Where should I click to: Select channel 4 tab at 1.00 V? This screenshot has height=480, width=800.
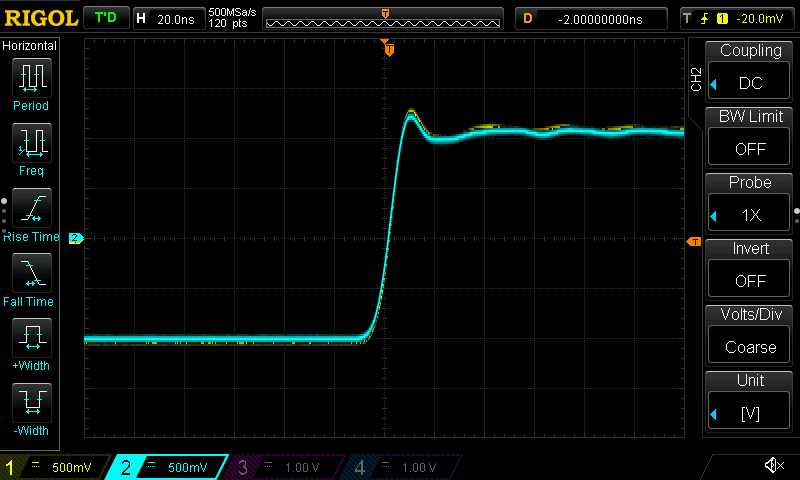402,467
